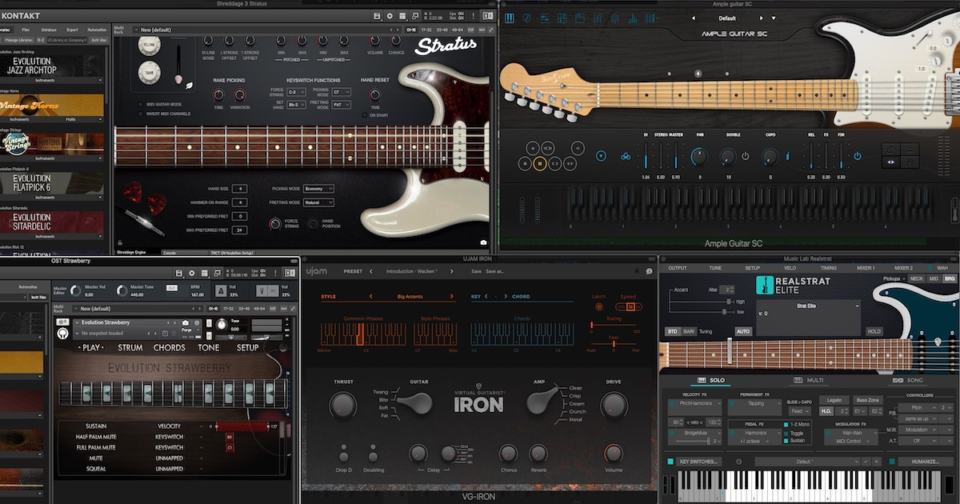Enable MIDI Guitar Mode option in Stratus
Viewport: 960px width, 504px height.
[x=140, y=105]
